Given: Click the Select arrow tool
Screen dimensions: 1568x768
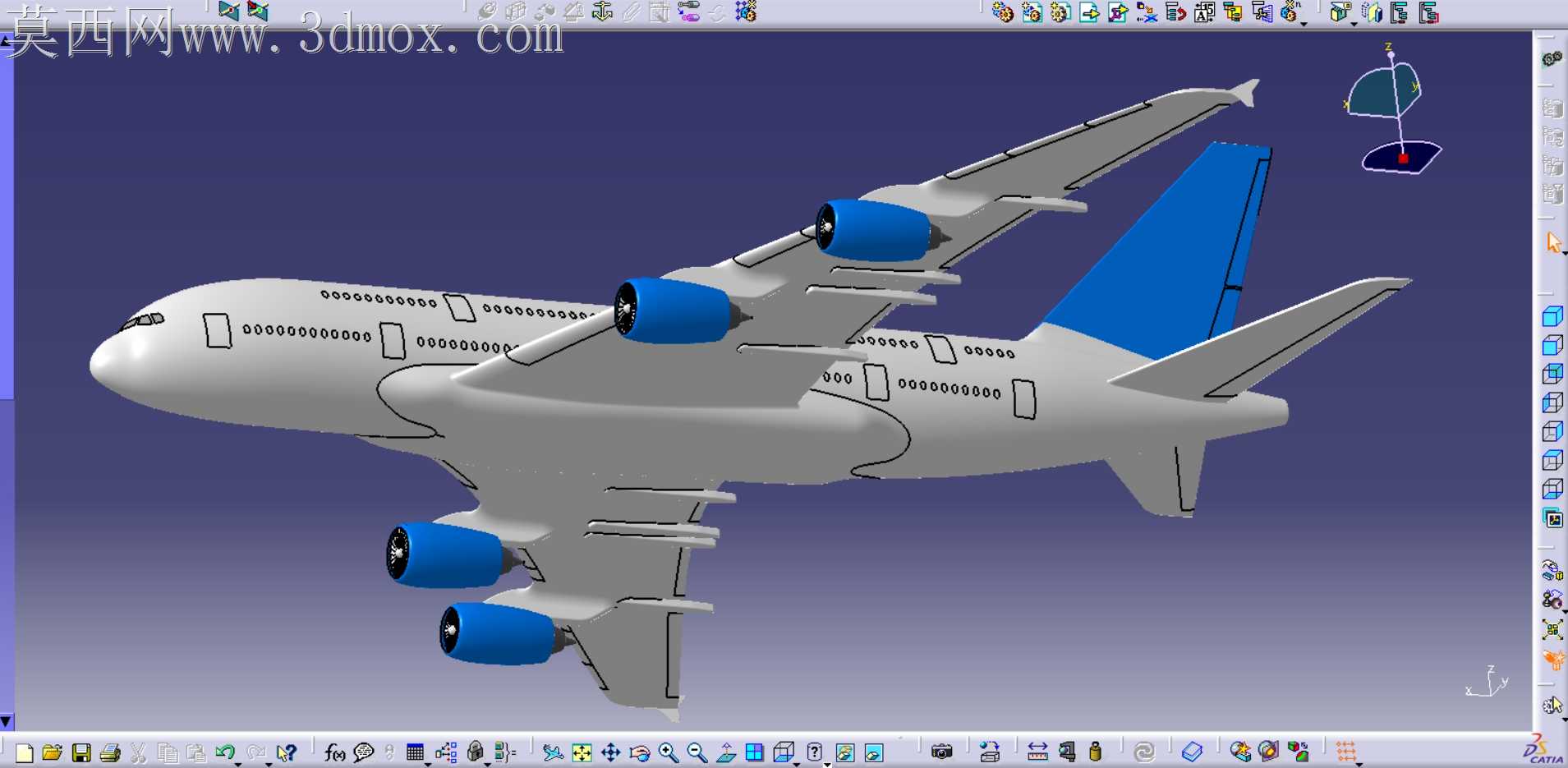Looking at the screenshot, I should 1552,242.
